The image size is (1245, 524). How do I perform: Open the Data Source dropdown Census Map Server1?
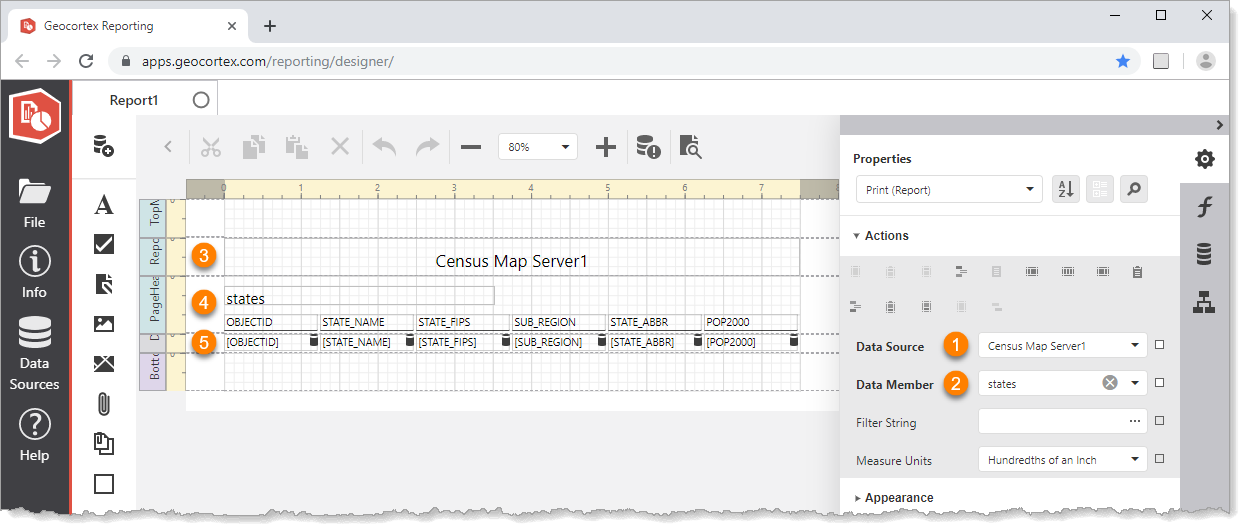[1062, 346]
